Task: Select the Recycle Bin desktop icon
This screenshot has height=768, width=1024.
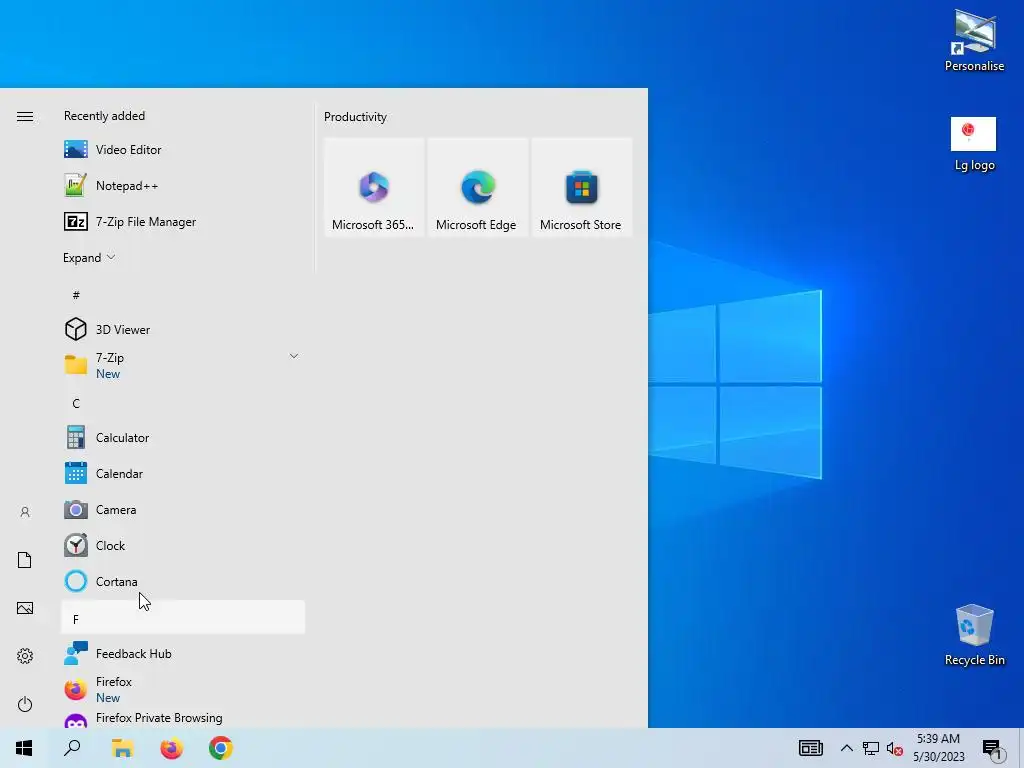Action: 974,635
